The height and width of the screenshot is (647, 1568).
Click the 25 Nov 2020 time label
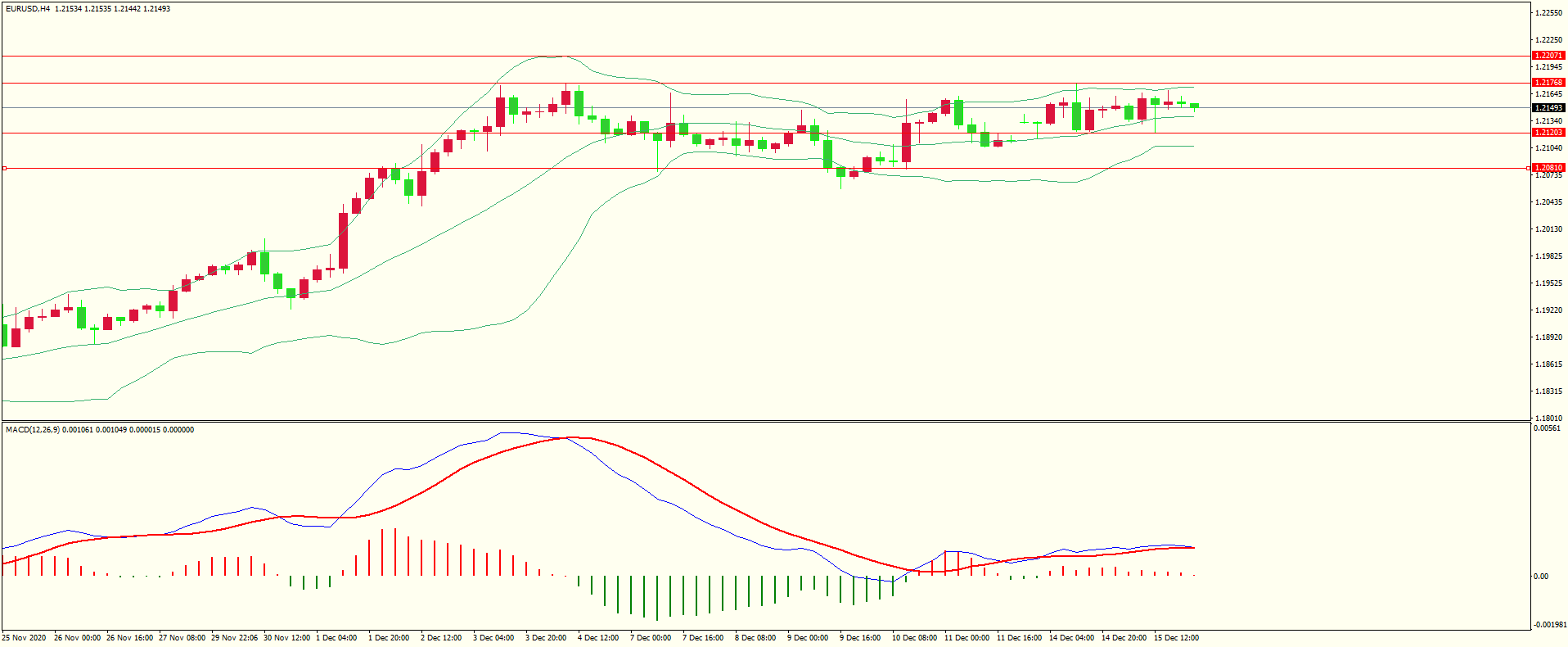coord(25,638)
